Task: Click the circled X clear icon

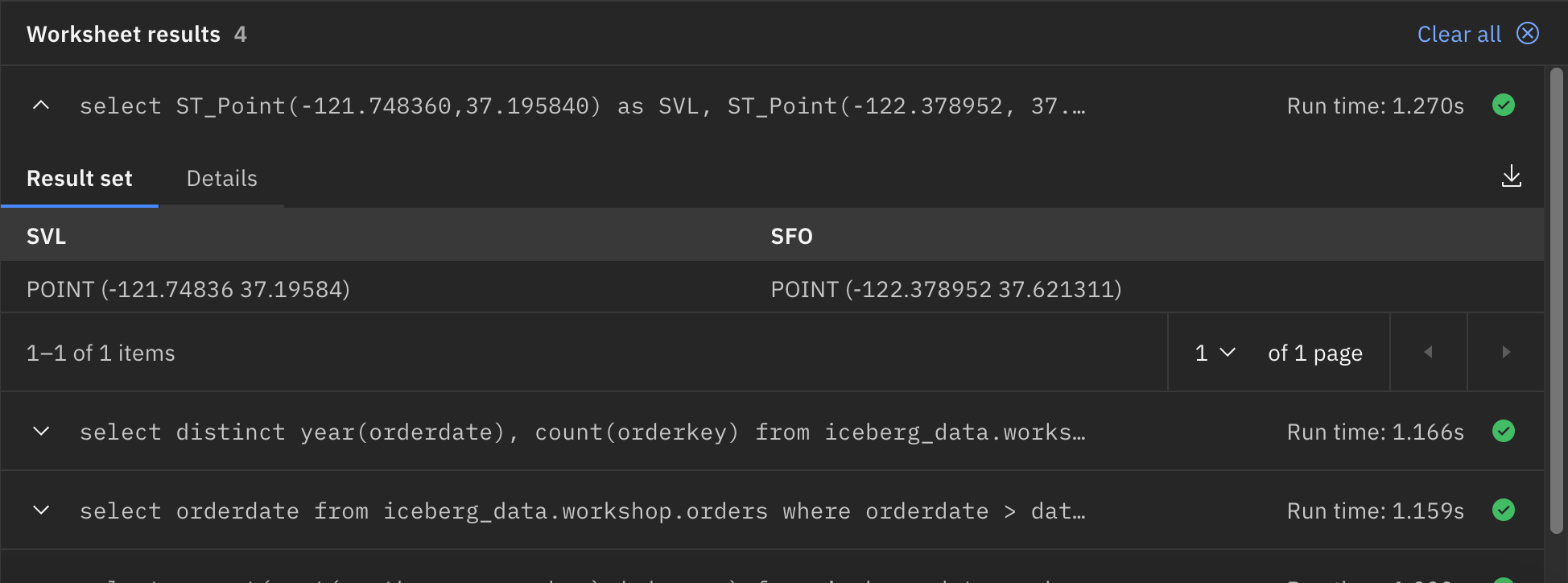Action: tap(1527, 33)
